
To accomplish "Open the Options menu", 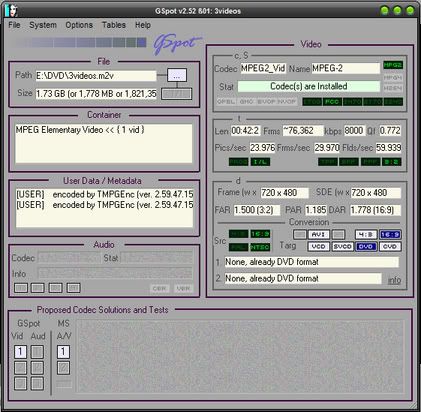I will pos(79,25).
